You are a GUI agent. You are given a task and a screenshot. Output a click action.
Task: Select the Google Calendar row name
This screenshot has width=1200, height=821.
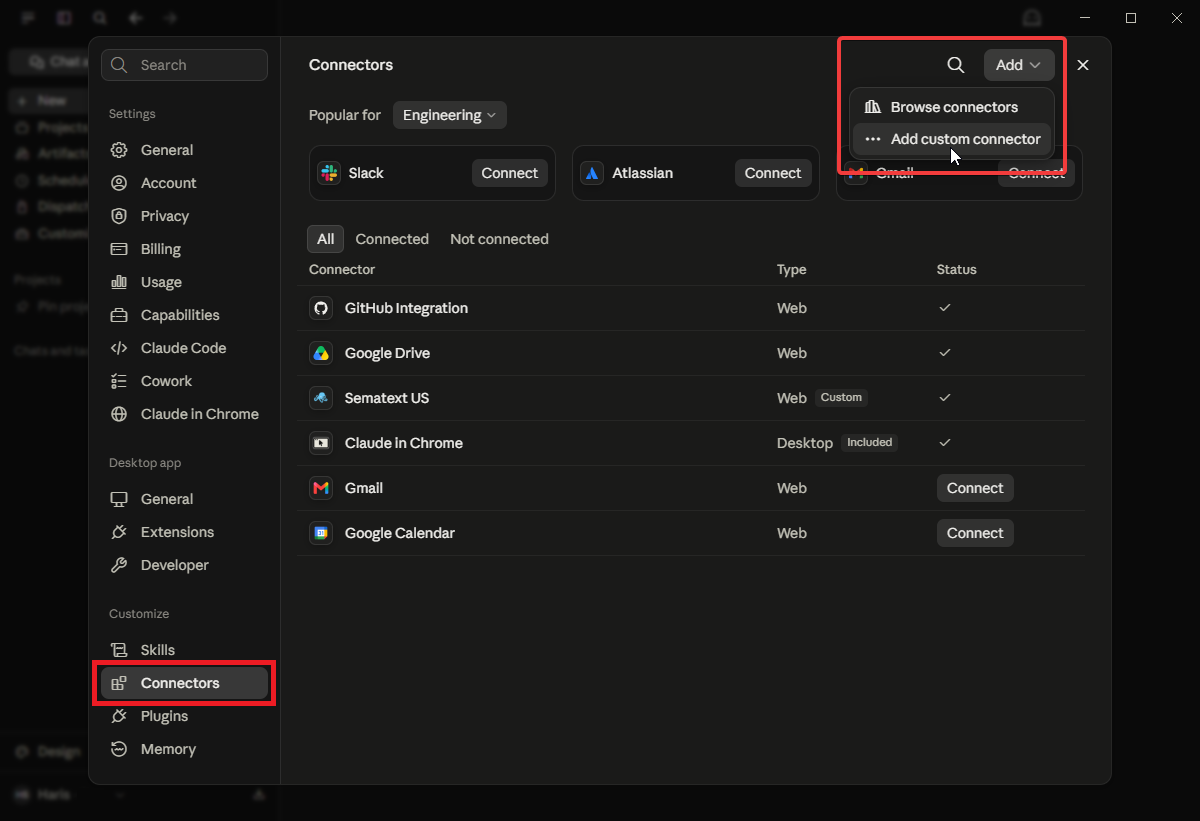click(x=400, y=533)
